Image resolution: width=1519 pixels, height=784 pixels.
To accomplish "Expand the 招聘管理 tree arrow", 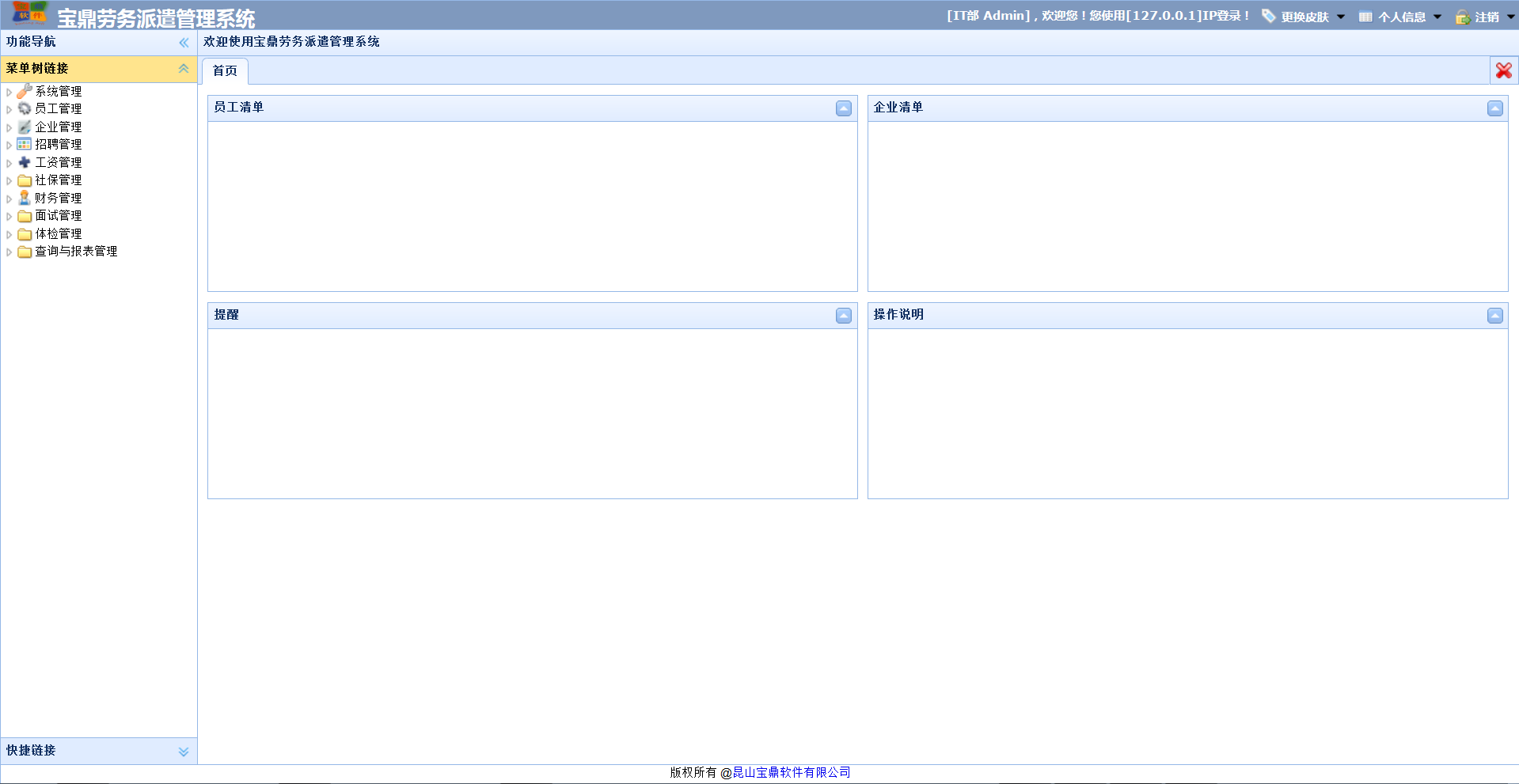I will coord(9,146).
